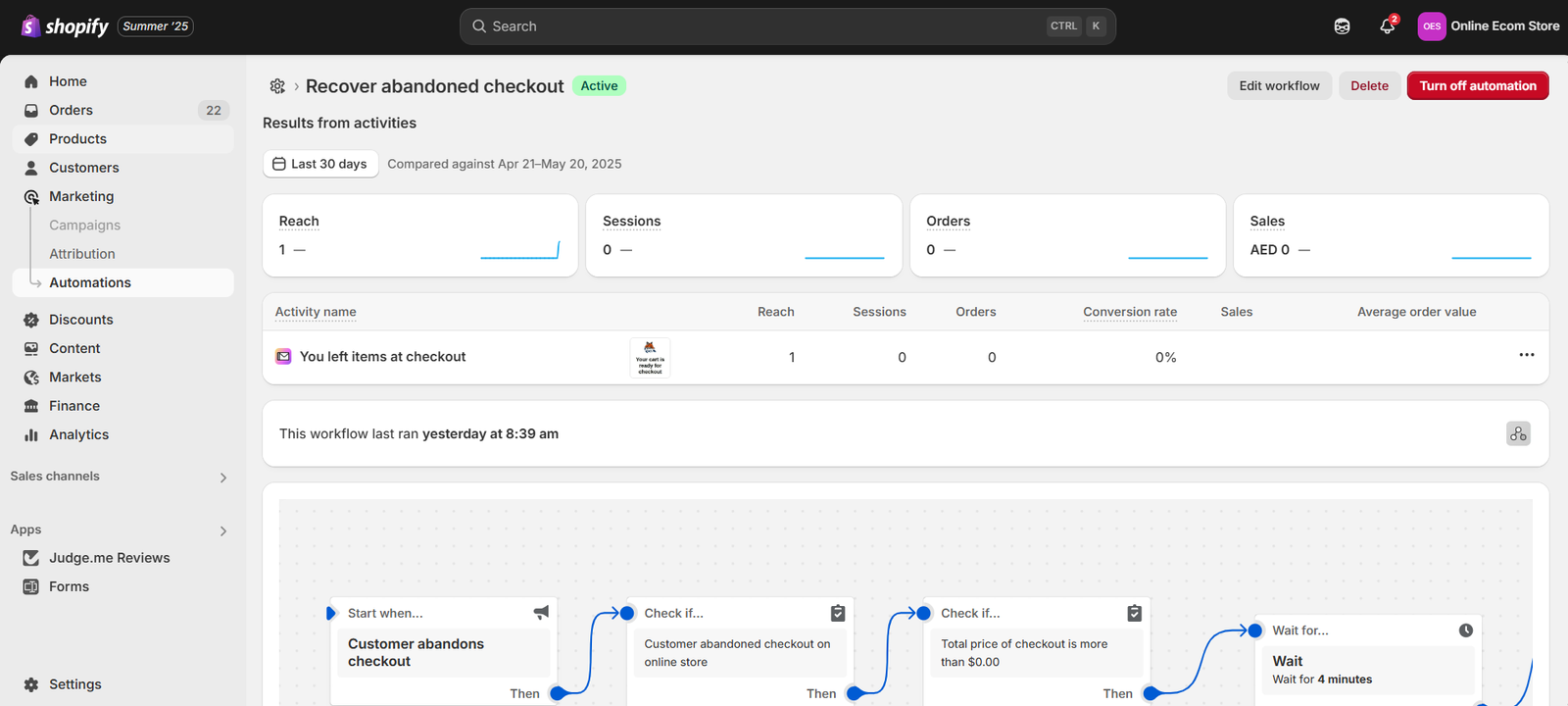Expand the Apps section

(x=222, y=531)
